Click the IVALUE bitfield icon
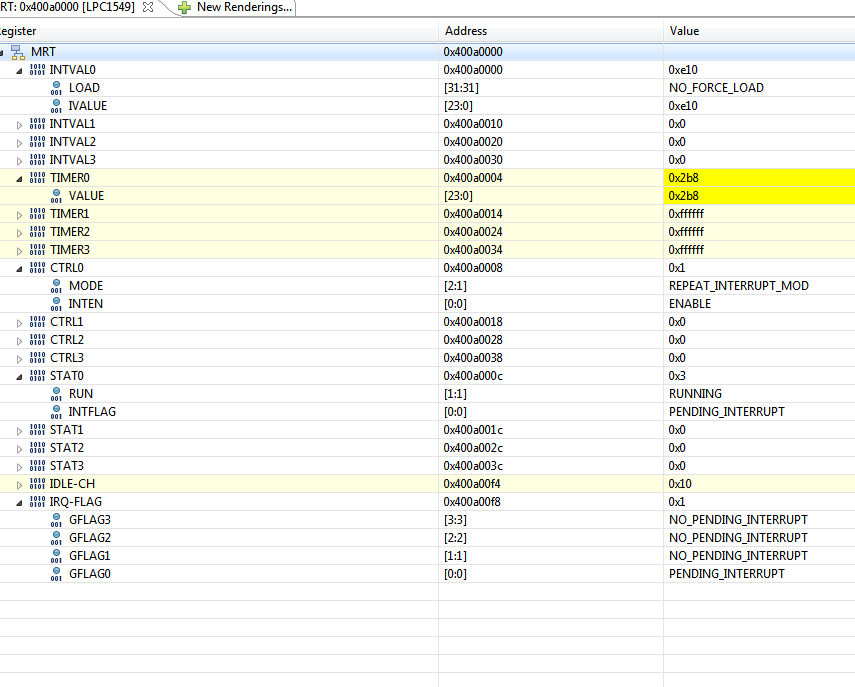Screen dimensions: 855x687 pos(56,106)
